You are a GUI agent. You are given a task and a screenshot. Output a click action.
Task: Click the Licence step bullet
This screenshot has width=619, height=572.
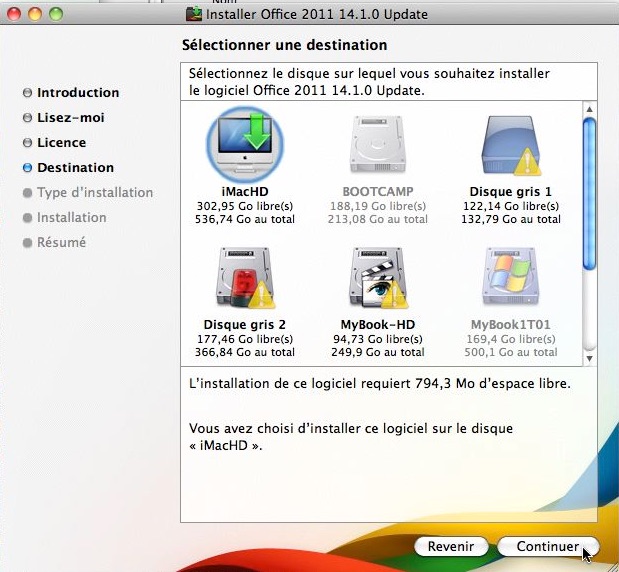click(x=27, y=143)
